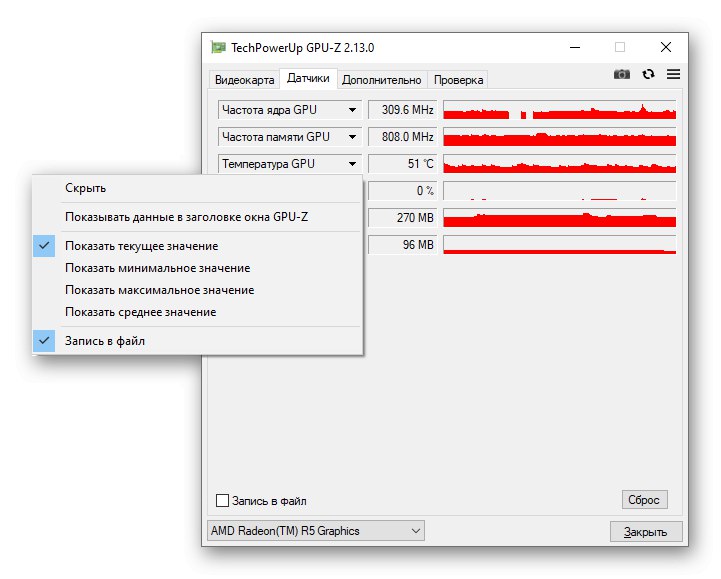Open the hamburger menu icon
Viewport: 721px width, 579px height.
[x=673, y=74]
